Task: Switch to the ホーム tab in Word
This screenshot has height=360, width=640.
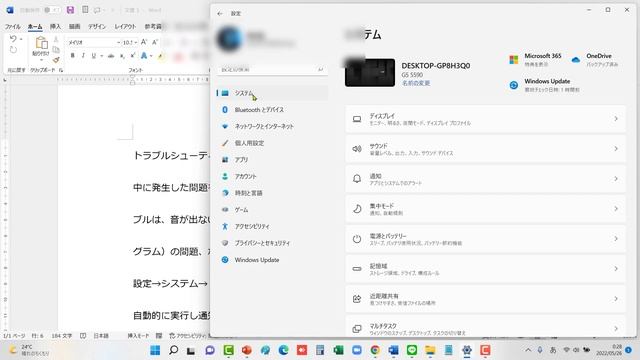Action: 35,27
